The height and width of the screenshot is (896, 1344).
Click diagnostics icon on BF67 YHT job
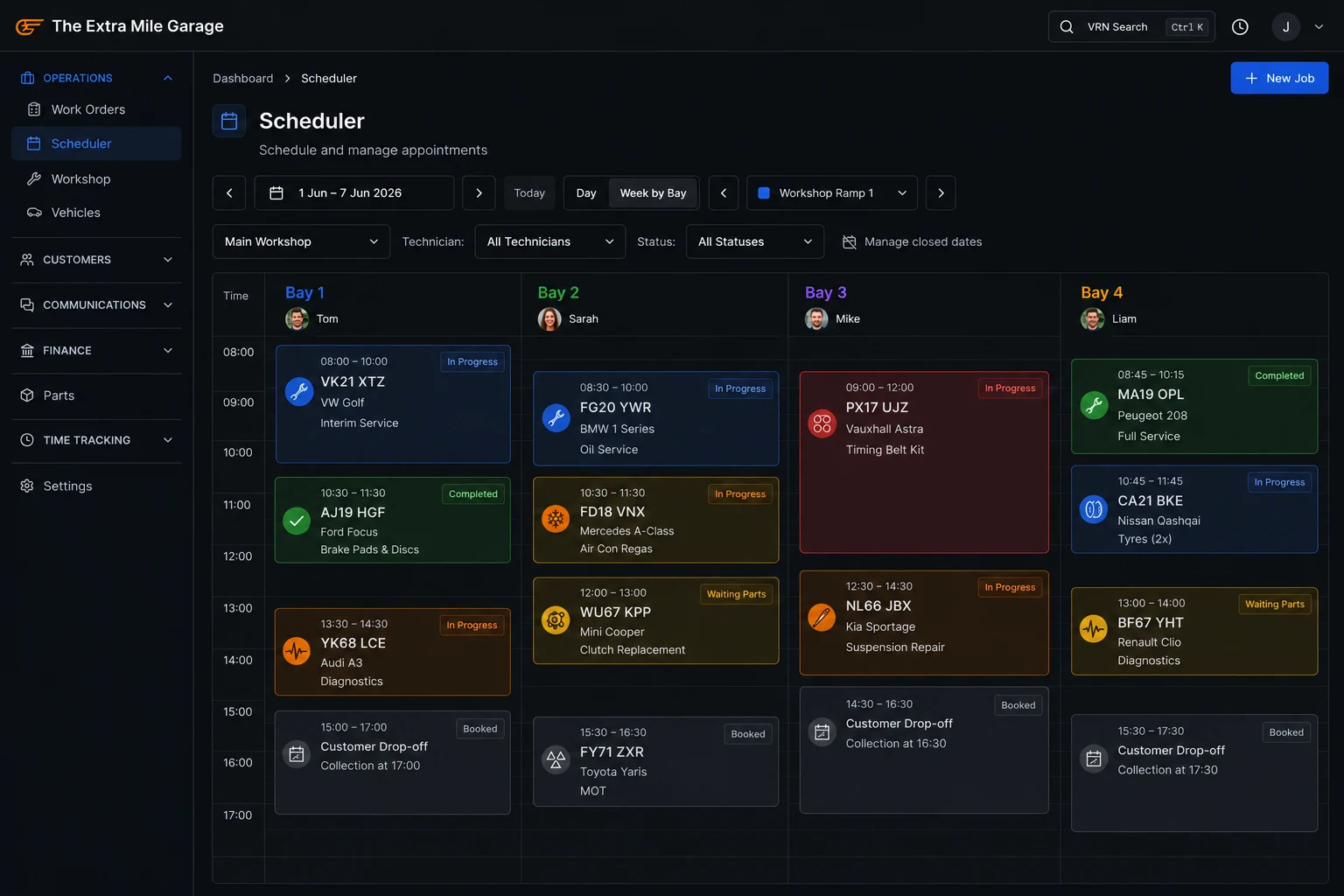[x=1094, y=628]
